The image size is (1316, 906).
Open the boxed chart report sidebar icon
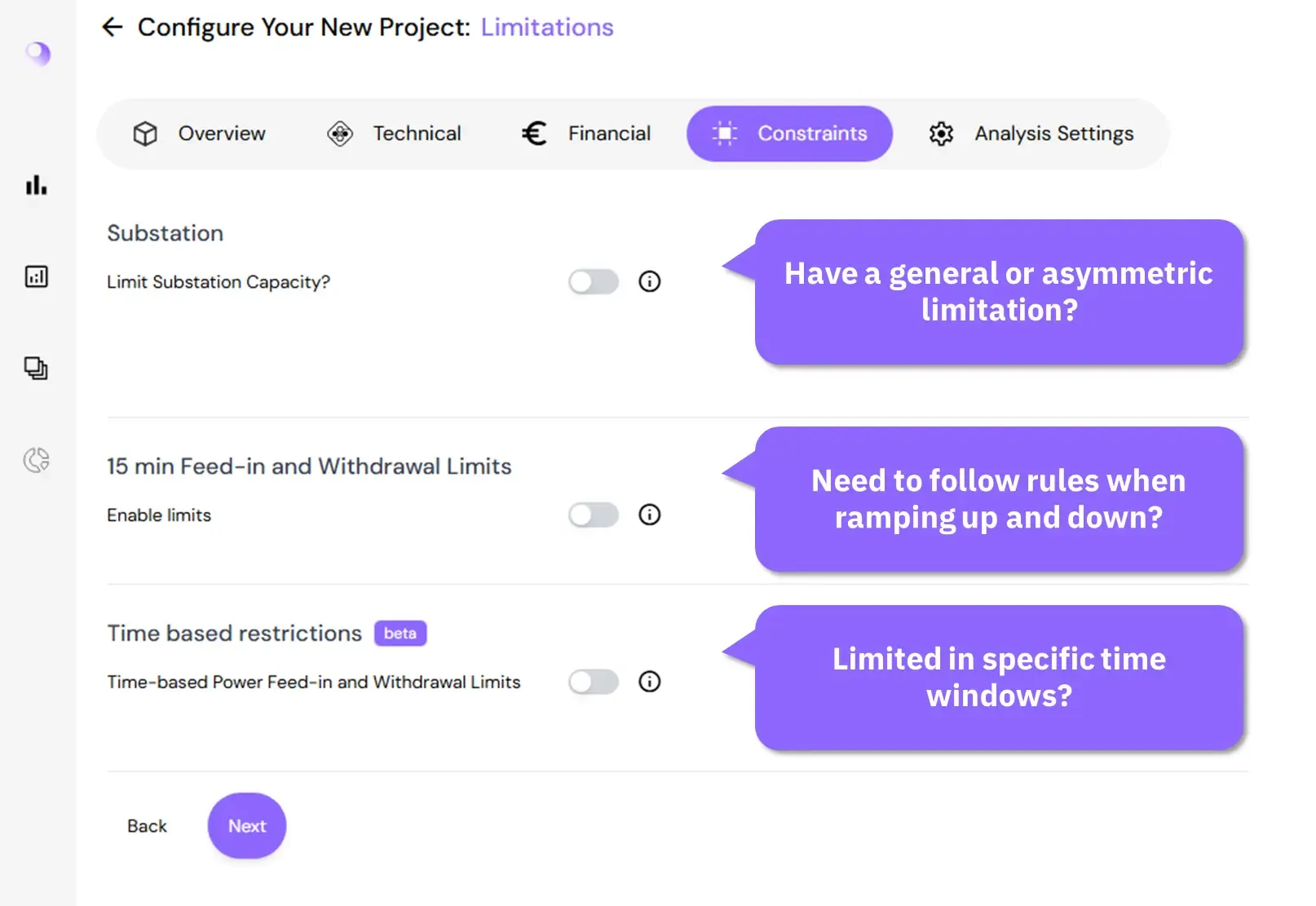click(36, 276)
